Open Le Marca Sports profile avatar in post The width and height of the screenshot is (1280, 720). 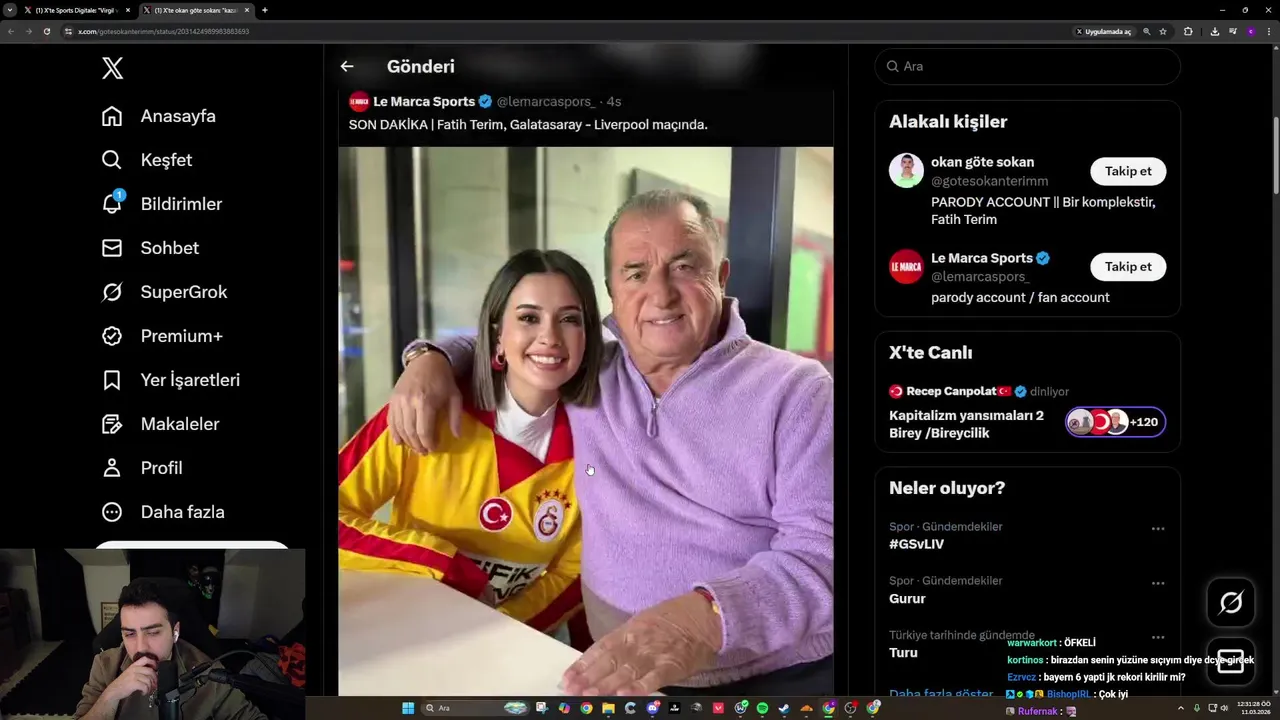tap(359, 101)
